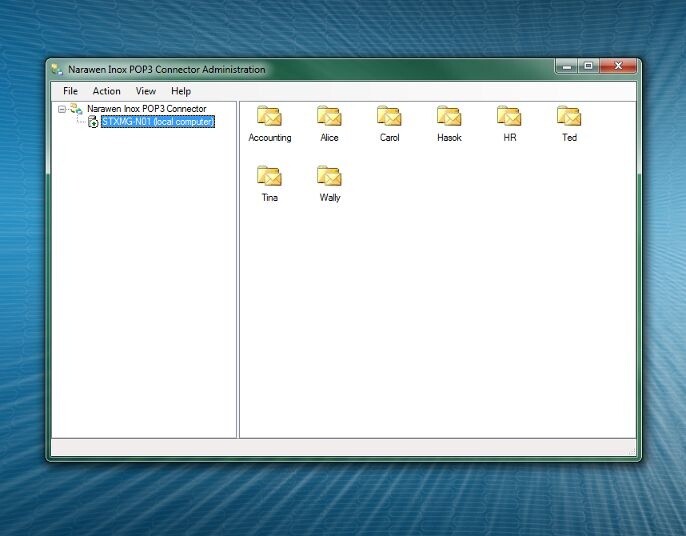This screenshot has width=686, height=536.
Task: Open the Action menu
Action: (106, 91)
